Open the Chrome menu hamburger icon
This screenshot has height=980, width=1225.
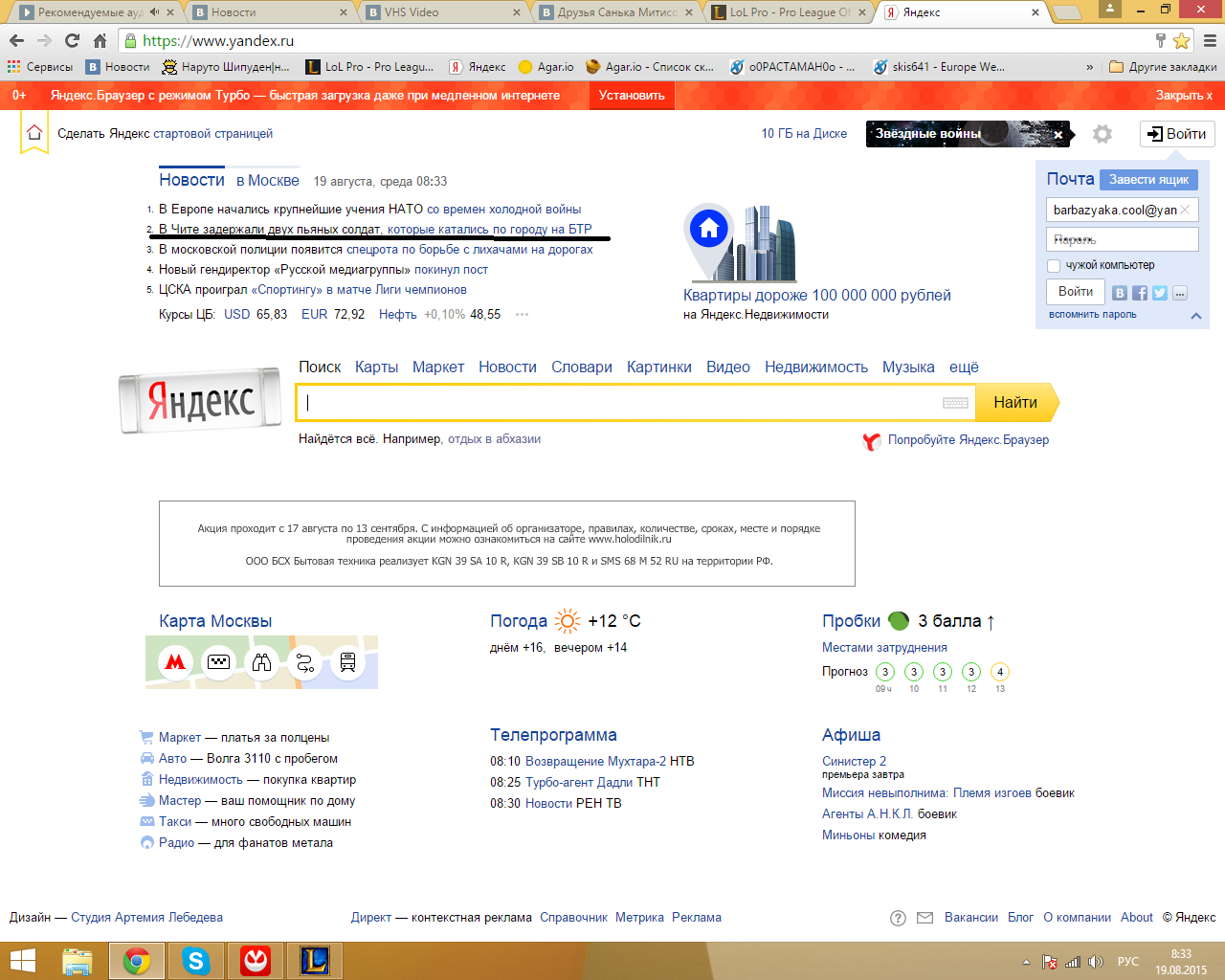pyautogui.click(x=1210, y=40)
